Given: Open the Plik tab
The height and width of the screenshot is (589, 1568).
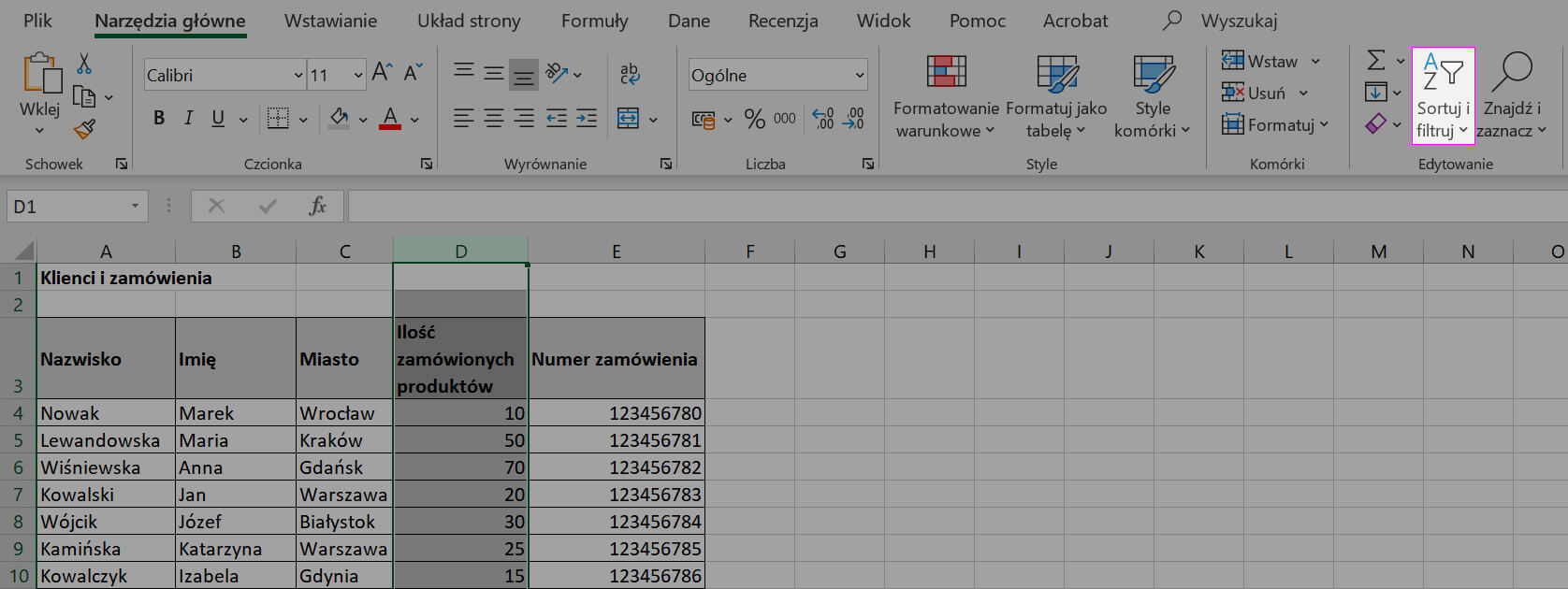Looking at the screenshot, I should point(37,21).
